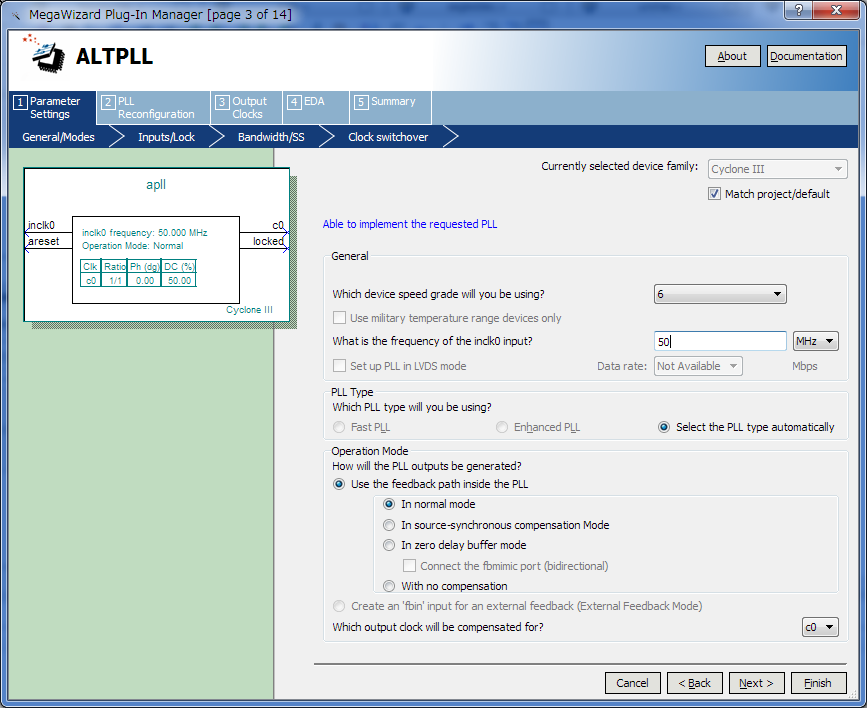Click the apll block diagram title
Image resolution: width=867 pixels, height=708 pixels.
click(156, 185)
